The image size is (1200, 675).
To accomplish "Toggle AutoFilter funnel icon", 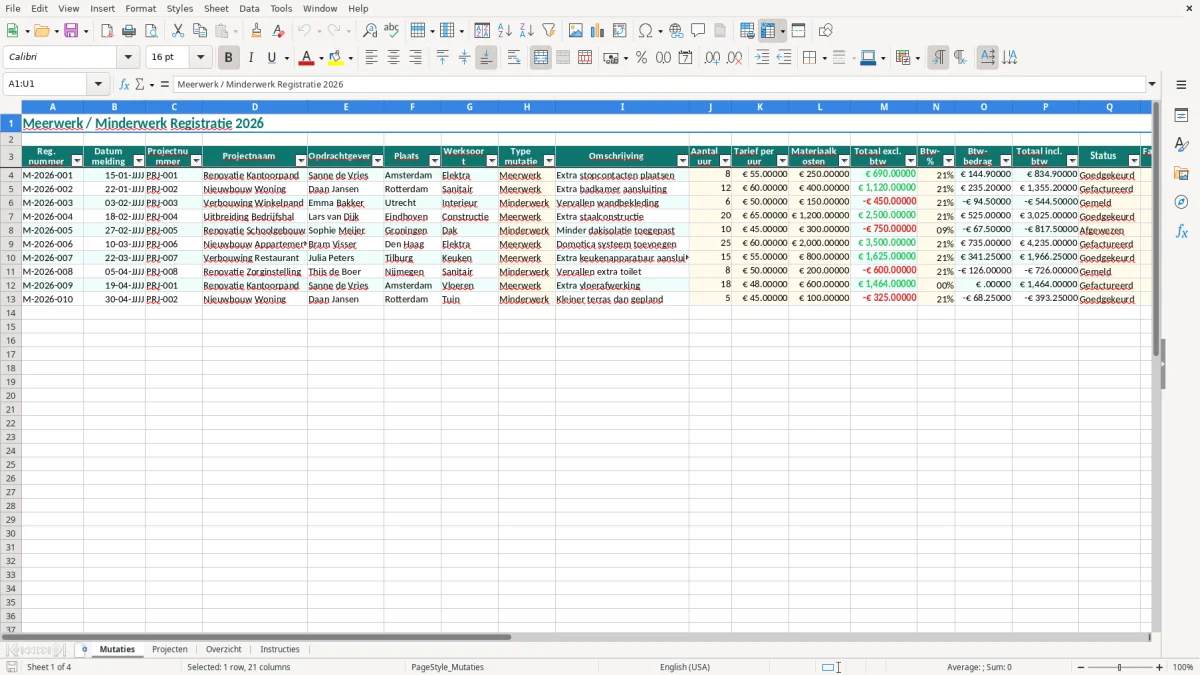I will coord(548,31).
